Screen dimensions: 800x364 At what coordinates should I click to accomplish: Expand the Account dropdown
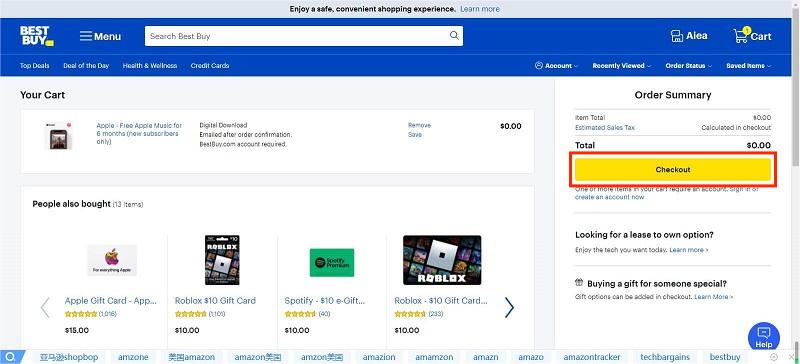click(x=556, y=66)
